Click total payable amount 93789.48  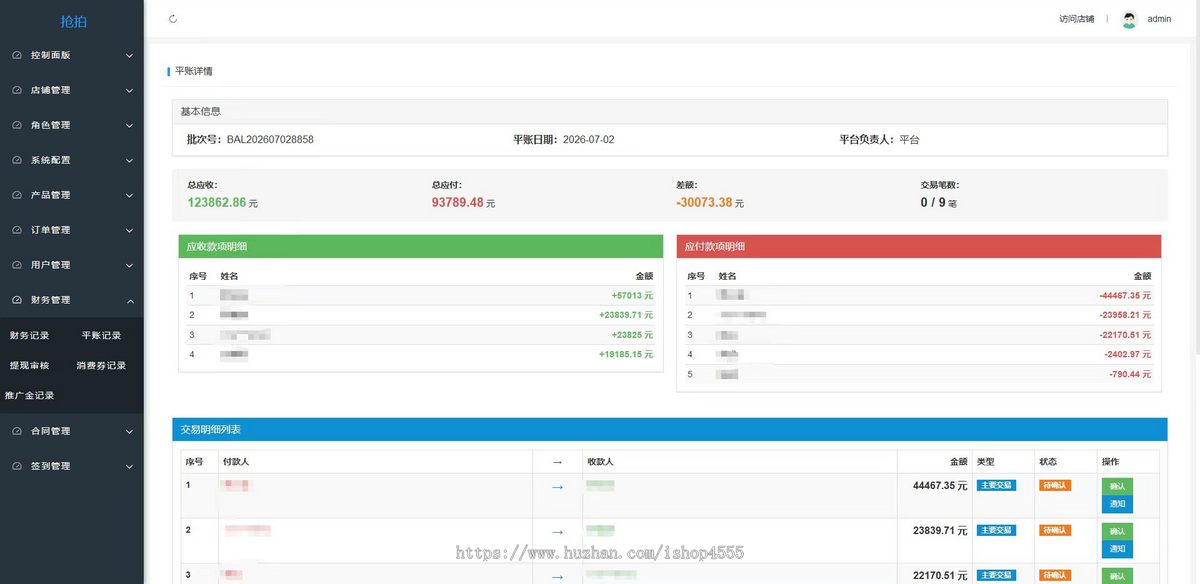[x=458, y=202]
